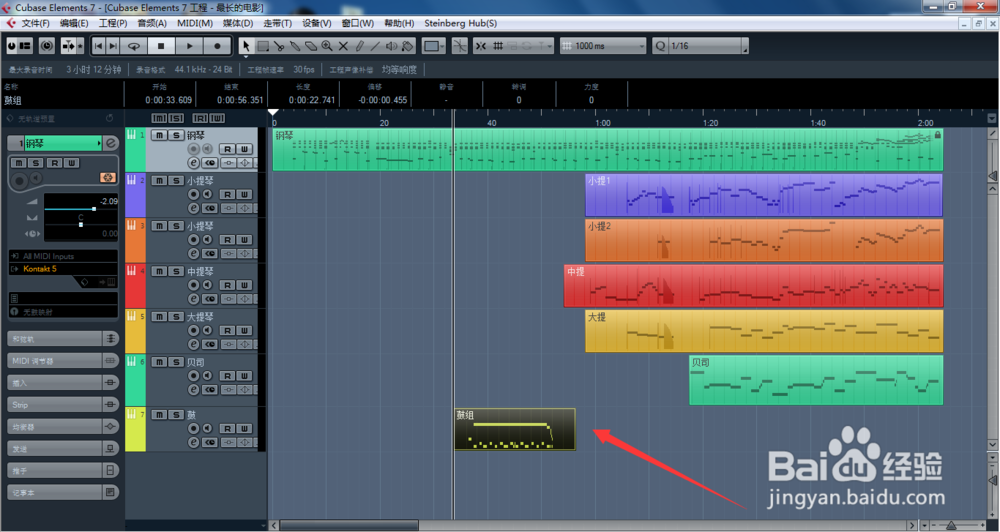The height and width of the screenshot is (532, 1000).
Task: Select the Draw pencil tool
Action: [x=359, y=46]
